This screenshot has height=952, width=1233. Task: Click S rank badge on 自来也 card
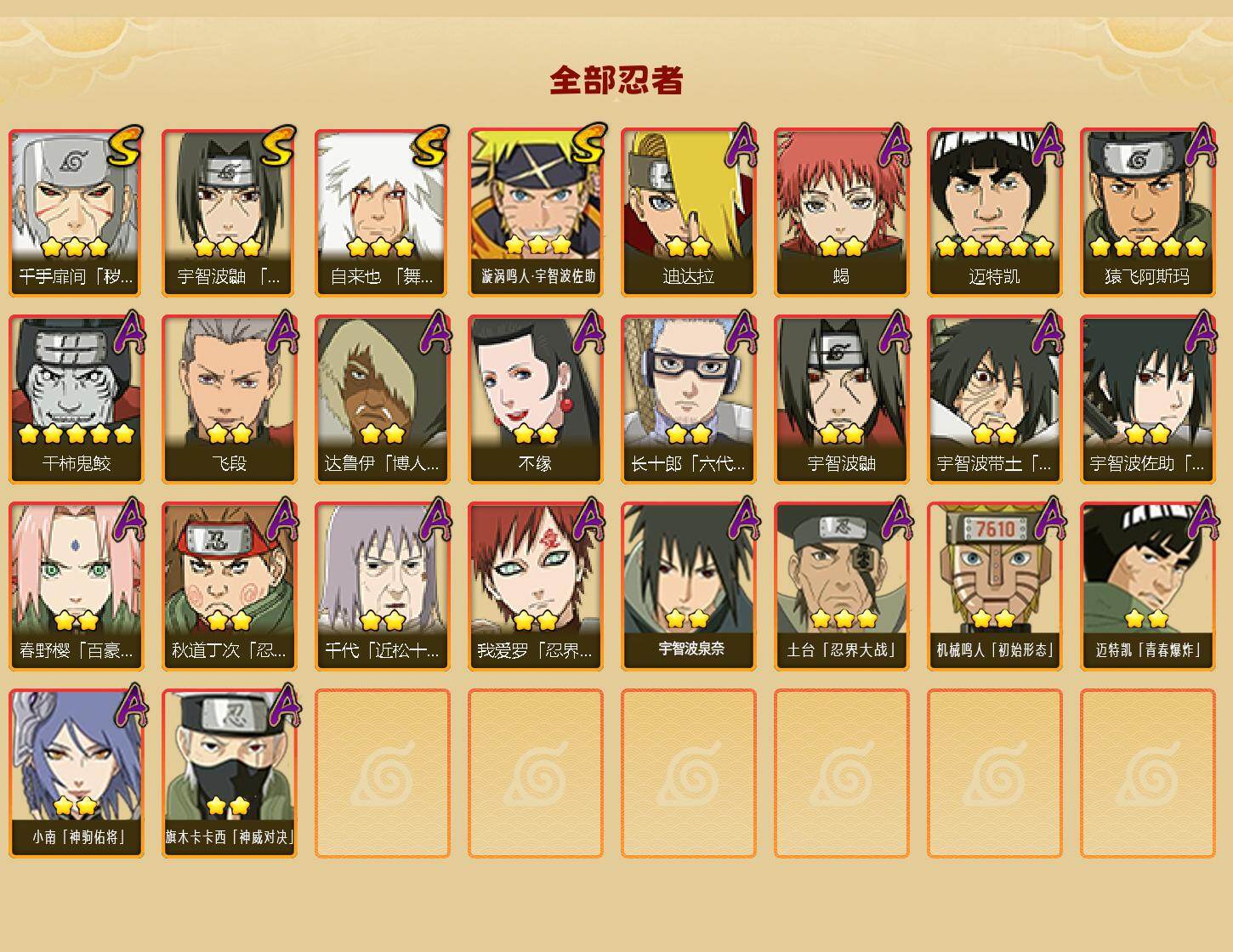429,146
